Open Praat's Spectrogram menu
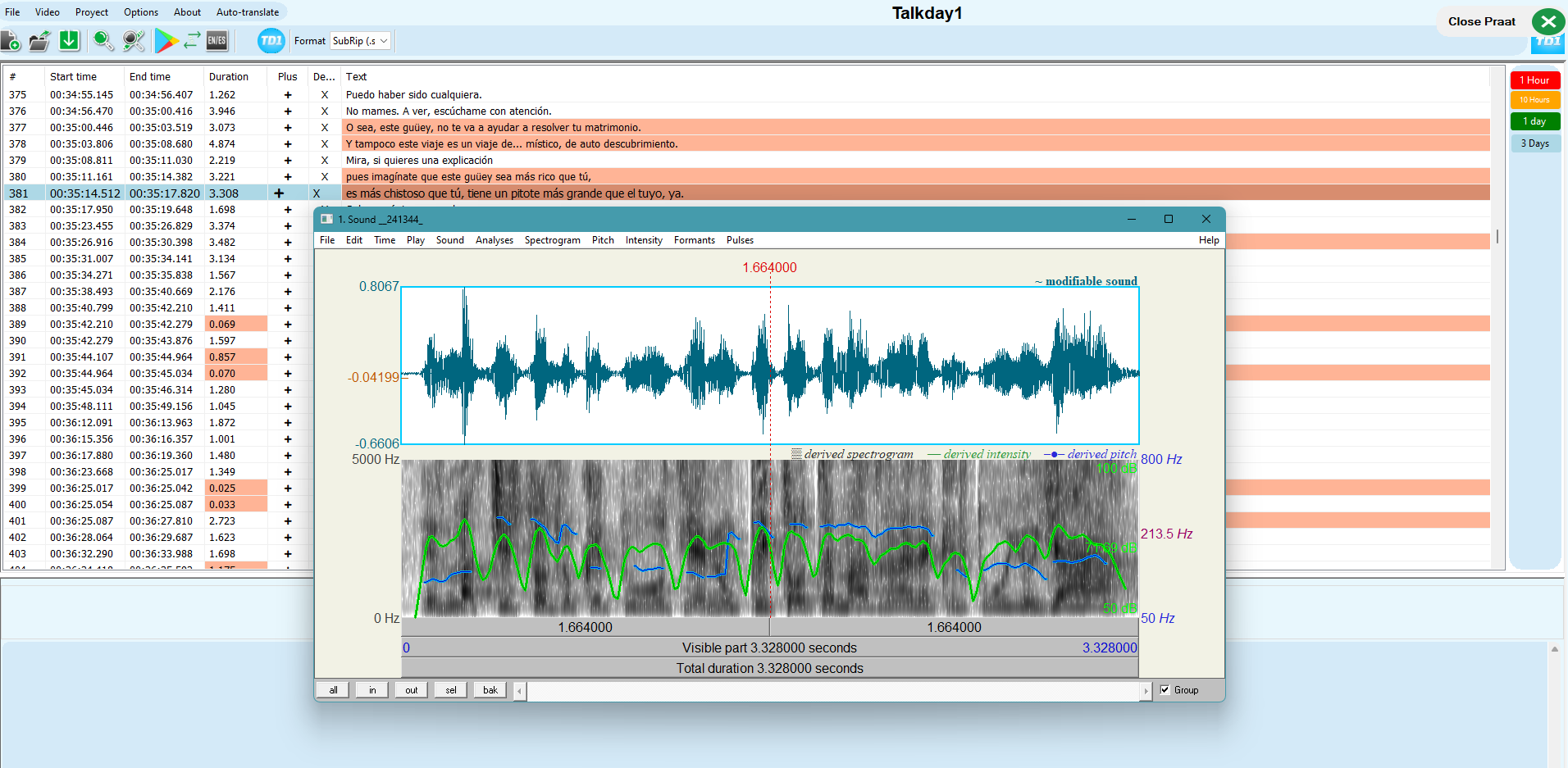The image size is (1568, 768). [x=553, y=240]
